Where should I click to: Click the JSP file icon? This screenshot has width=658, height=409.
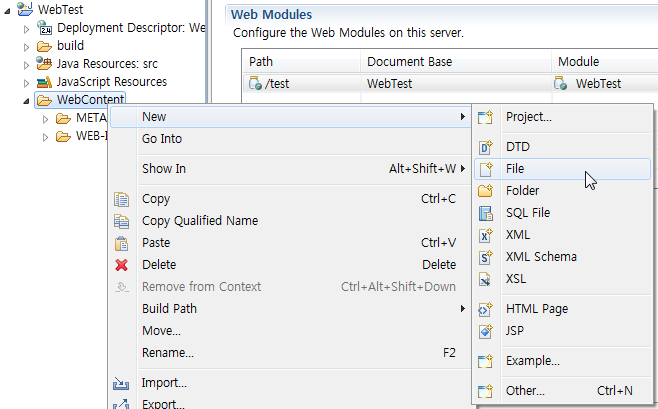pos(486,331)
